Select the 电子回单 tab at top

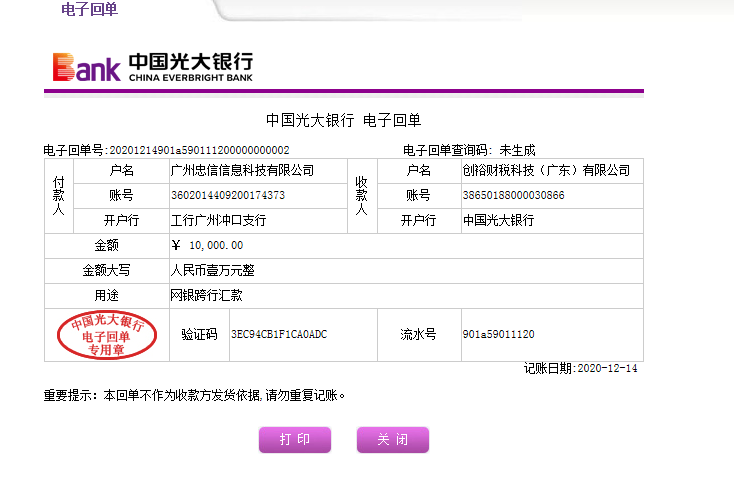coord(89,9)
